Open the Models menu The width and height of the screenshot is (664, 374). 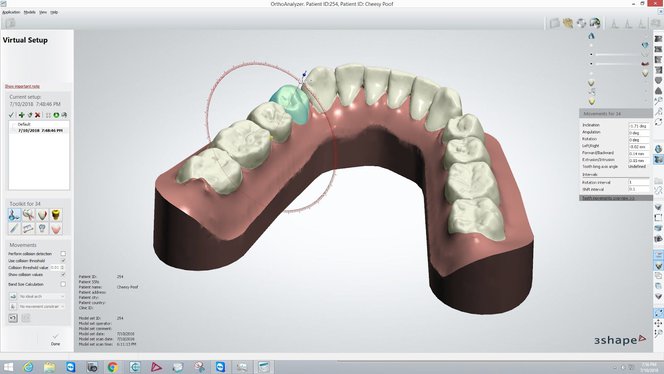(30, 12)
